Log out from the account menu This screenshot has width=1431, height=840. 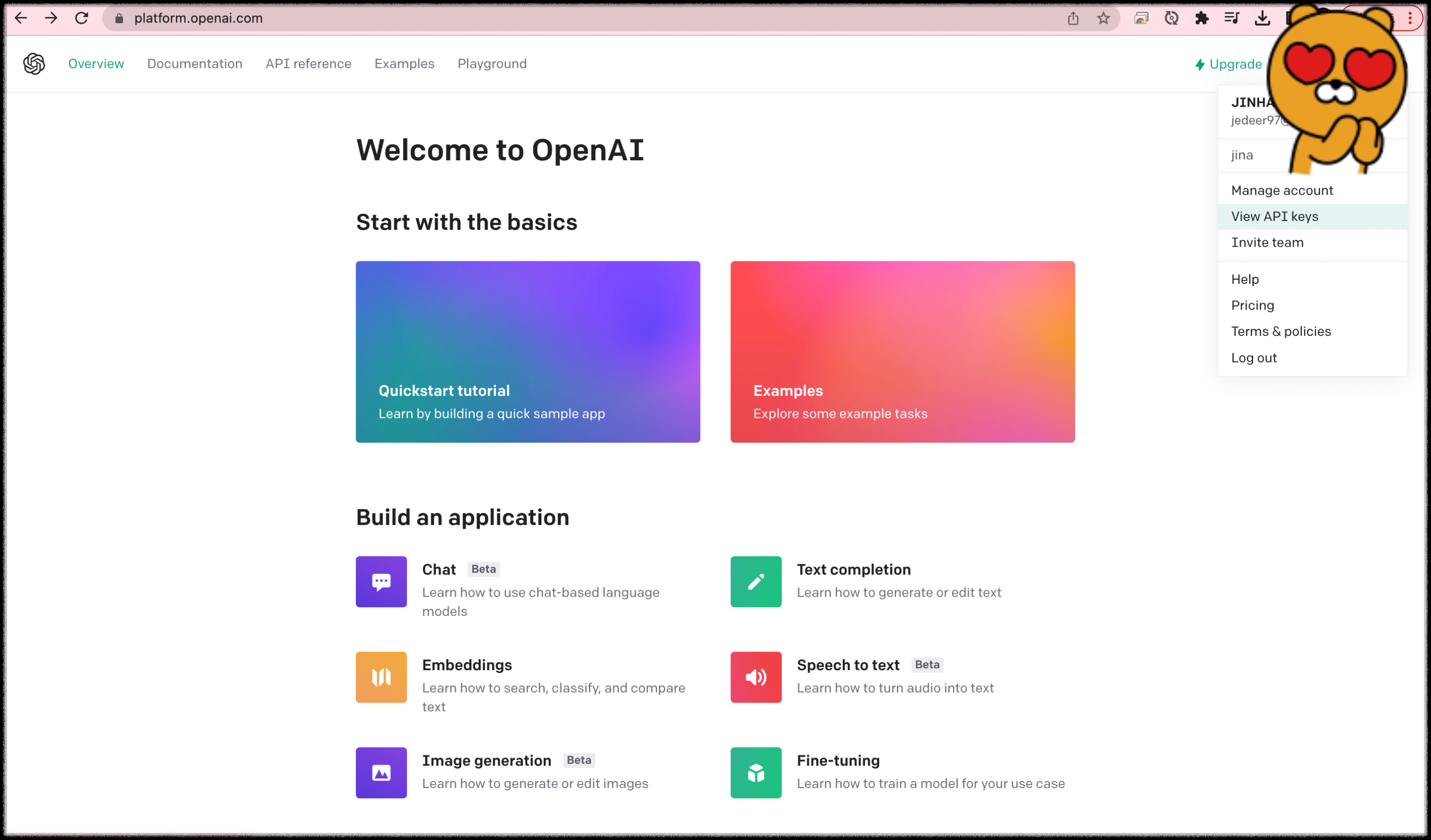pyautogui.click(x=1253, y=358)
